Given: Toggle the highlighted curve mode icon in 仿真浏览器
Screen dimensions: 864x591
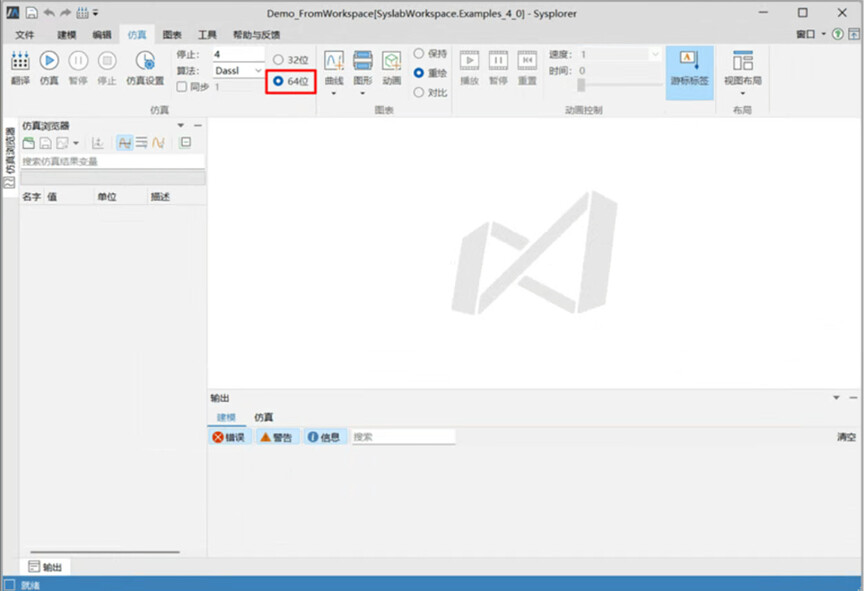Looking at the screenshot, I should (125, 143).
